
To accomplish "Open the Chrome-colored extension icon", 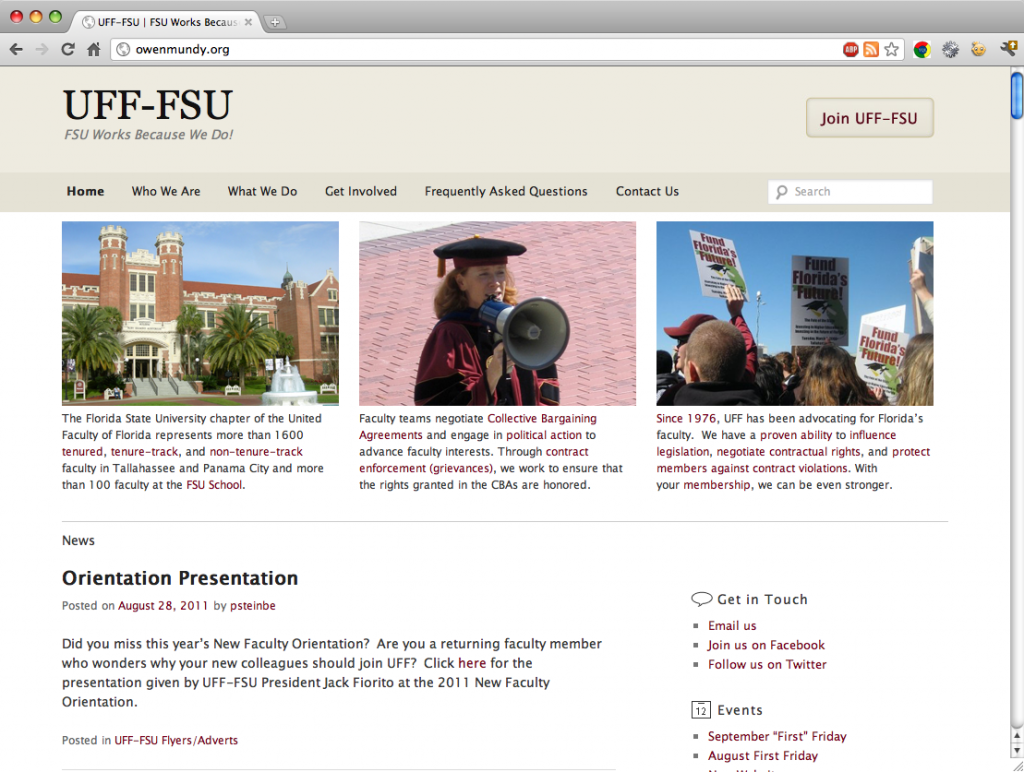I will [921, 50].
